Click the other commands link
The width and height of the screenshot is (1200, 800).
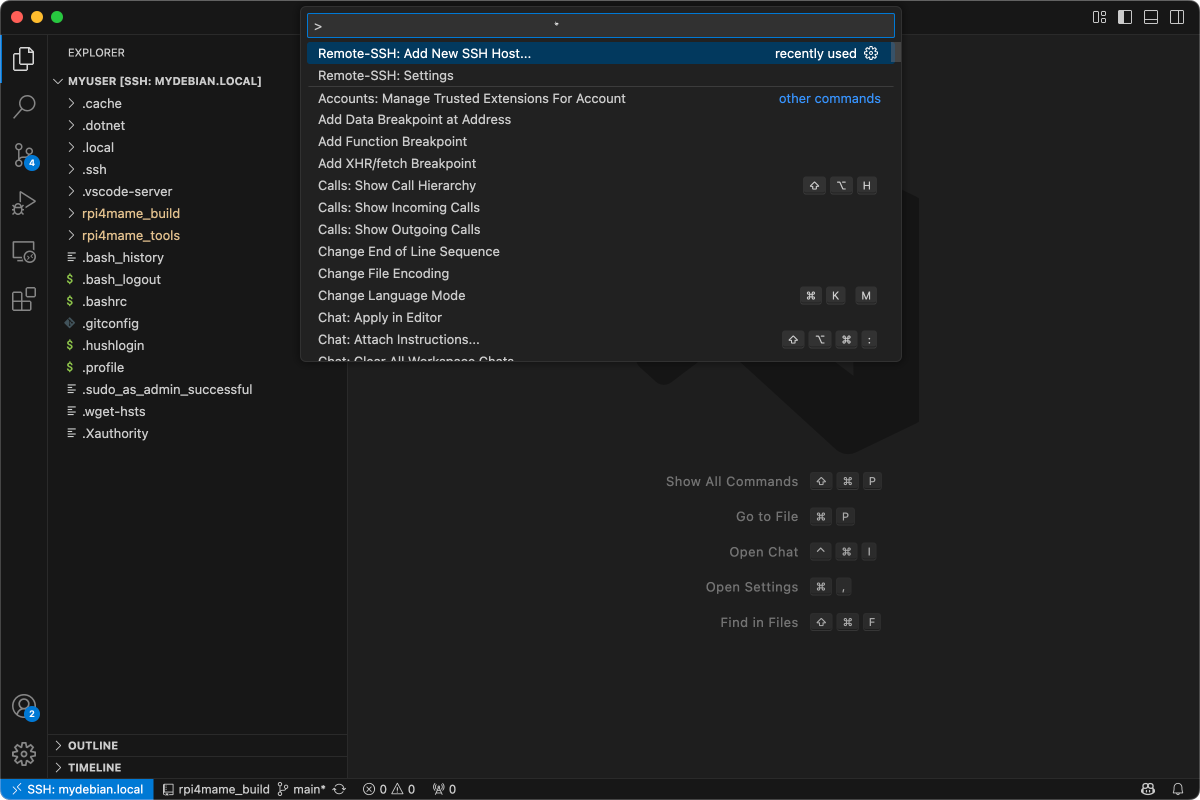click(x=829, y=98)
